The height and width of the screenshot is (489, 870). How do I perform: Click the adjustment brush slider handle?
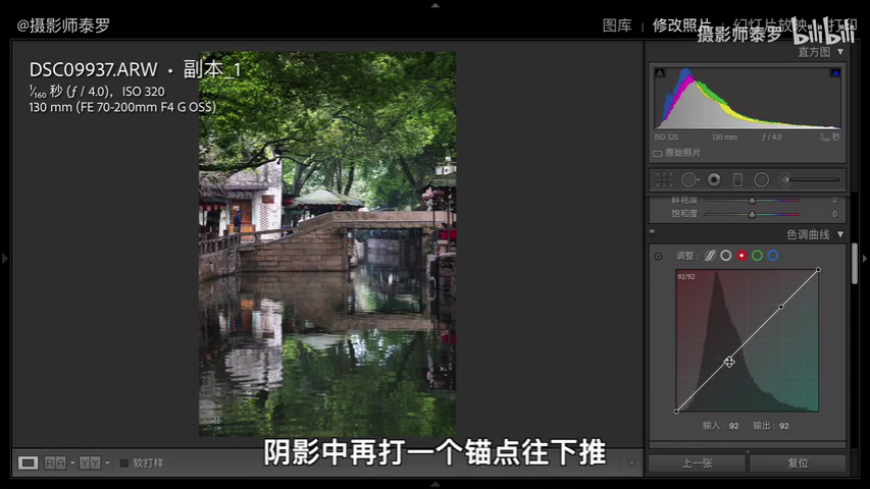(x=785, y=179)
